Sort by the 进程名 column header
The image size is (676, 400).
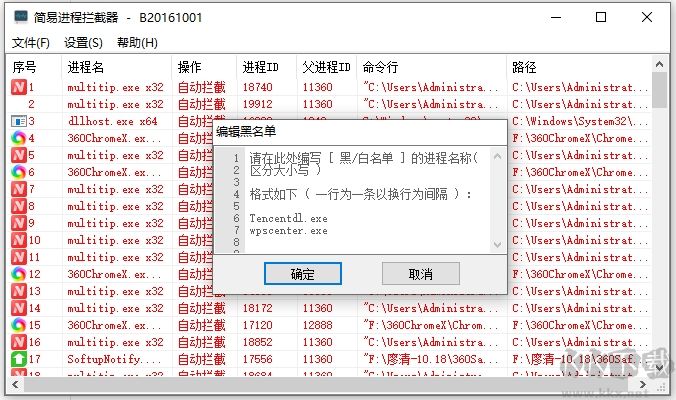[x=116, y=67]
